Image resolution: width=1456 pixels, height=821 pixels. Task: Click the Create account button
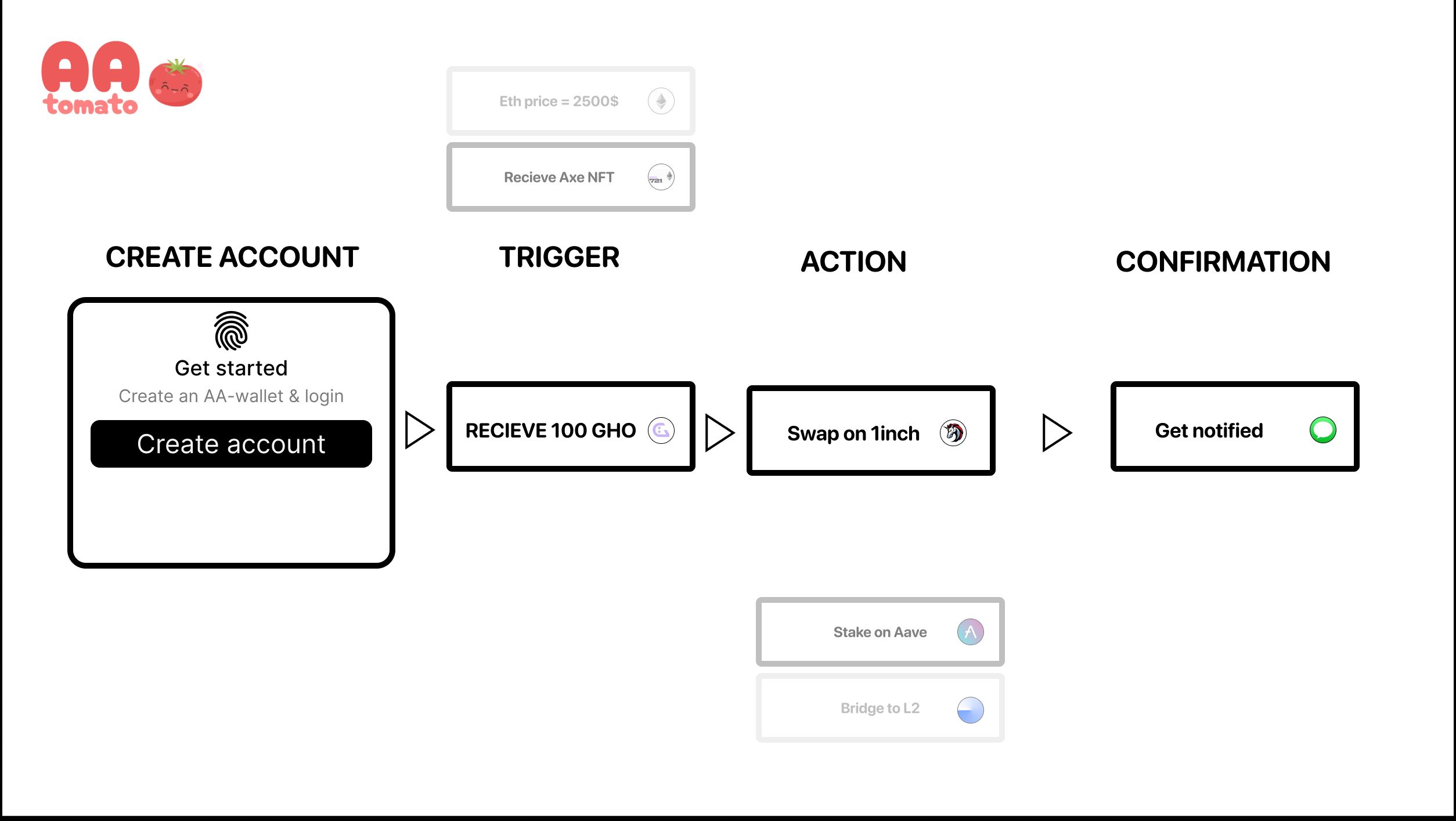[x=231, y=443]
